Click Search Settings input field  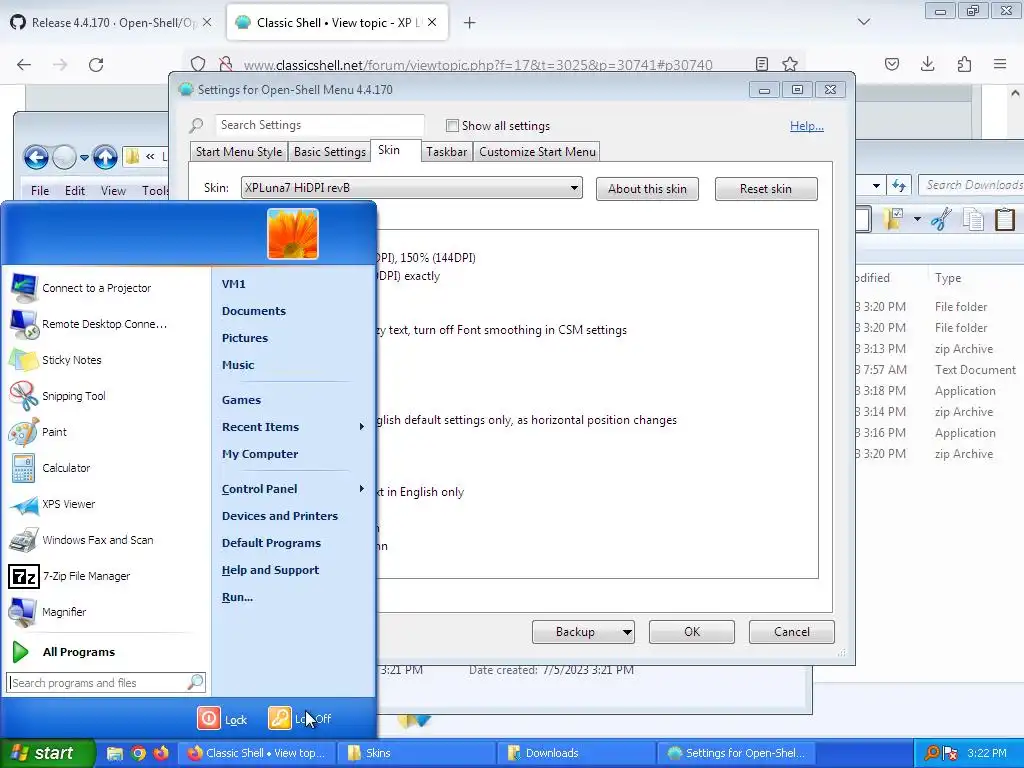click(x=320, y=125)
